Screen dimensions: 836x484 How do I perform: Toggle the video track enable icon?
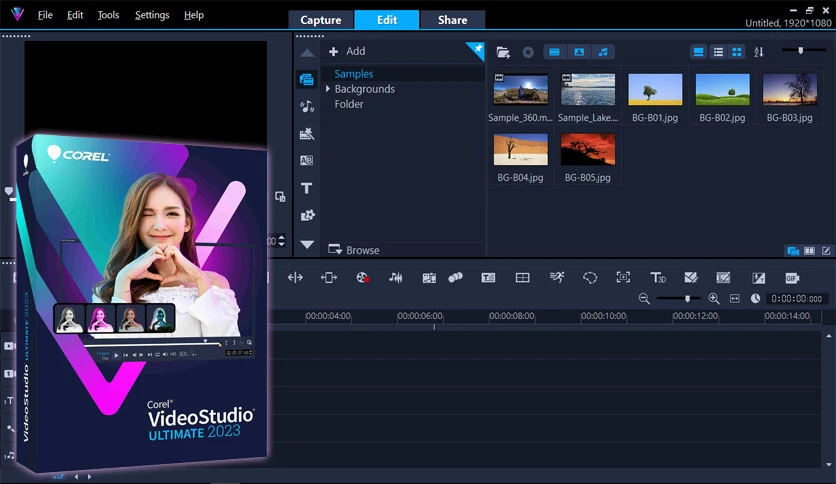pyautogui.click(x=10, y=346)
